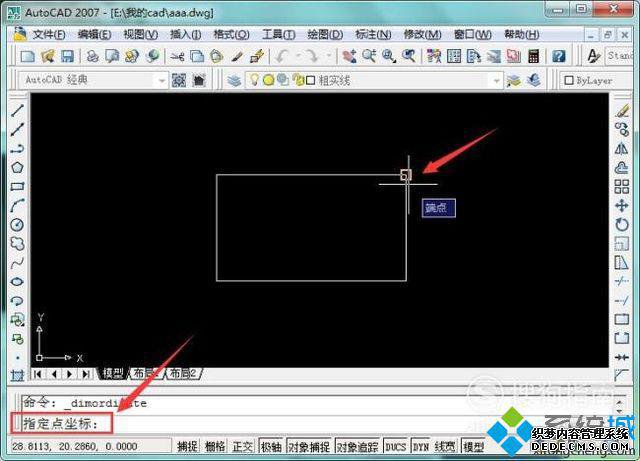Click the Erase tool in modify toolbar
The height and width of the screenshot is (461, 640).
622,110
